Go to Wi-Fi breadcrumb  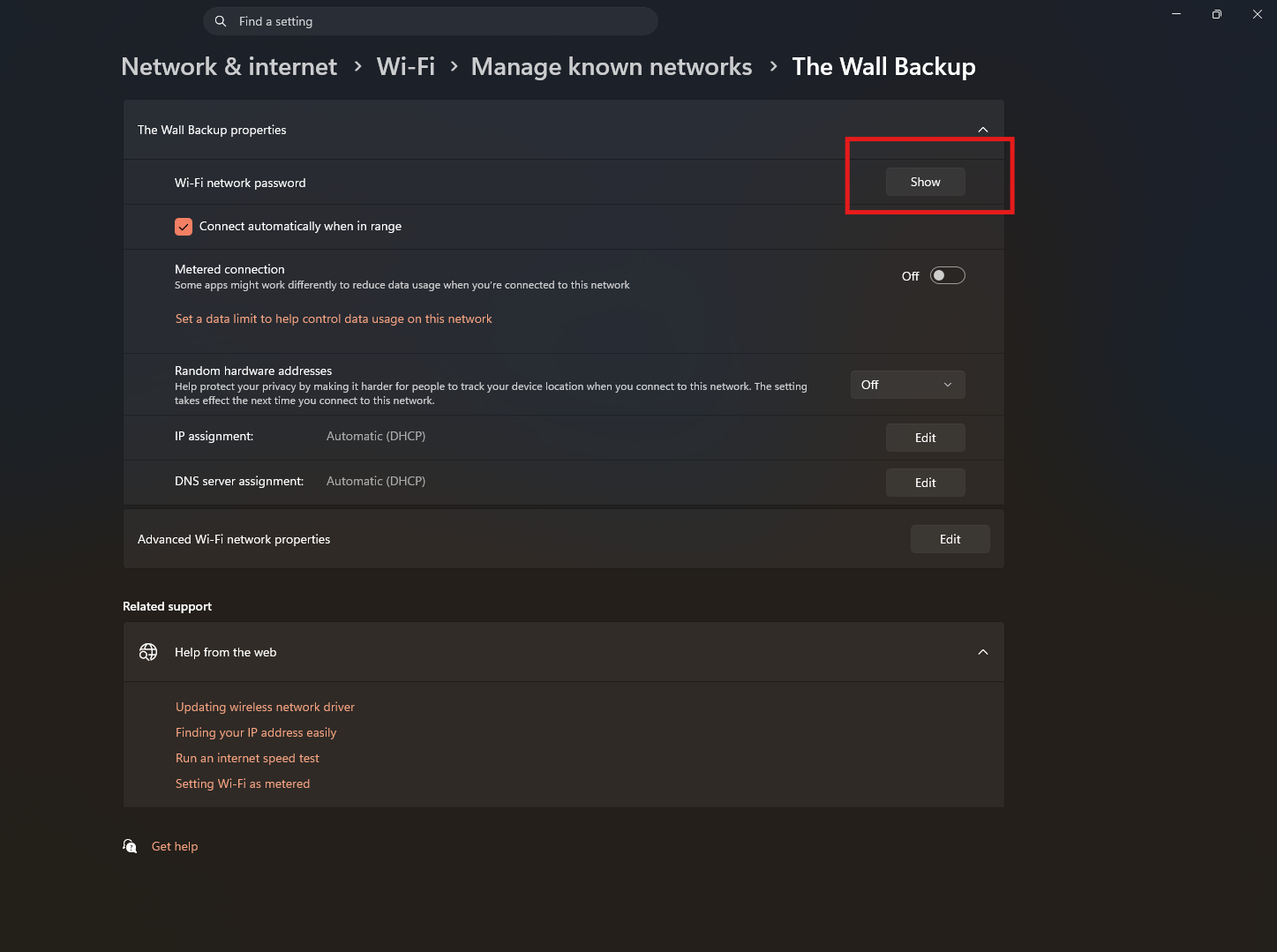click(406, 67)
